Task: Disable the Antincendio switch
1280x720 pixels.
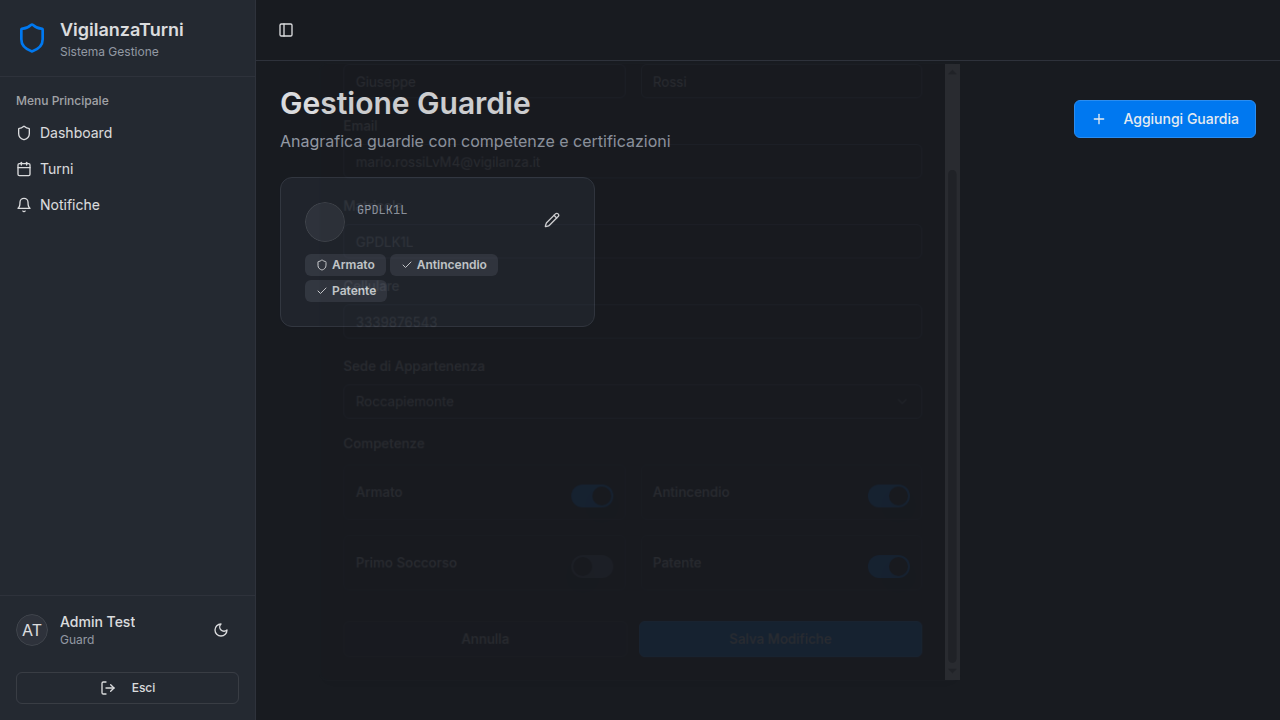Action: [x=889, y=496]
